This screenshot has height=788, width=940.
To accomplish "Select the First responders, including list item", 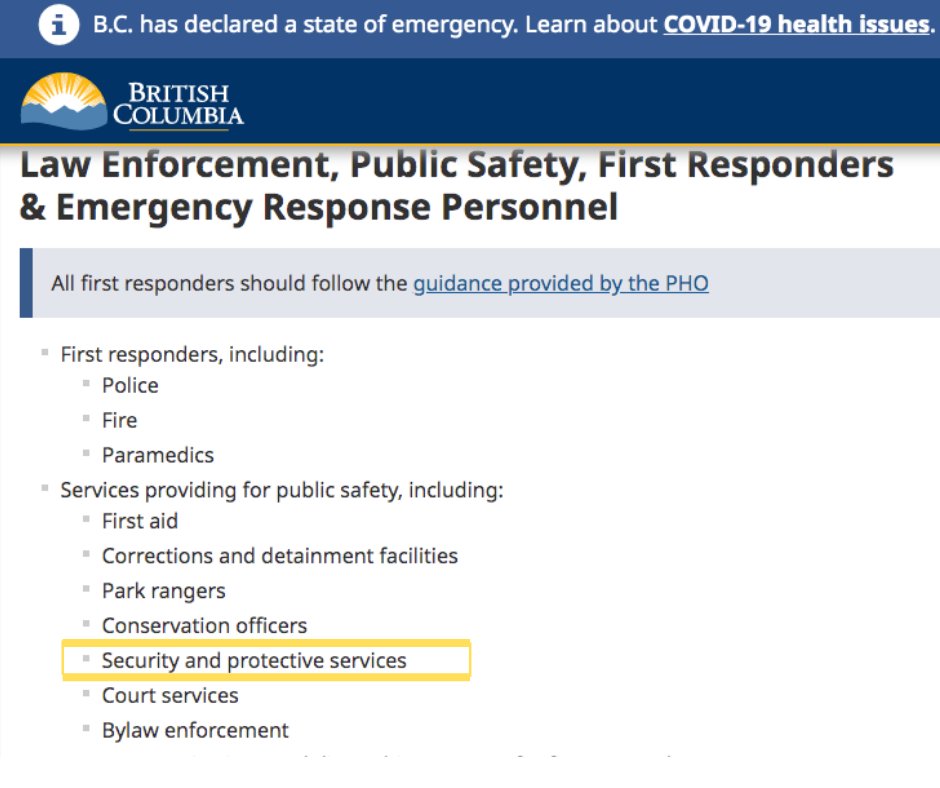I will click(x=192, y=354).
